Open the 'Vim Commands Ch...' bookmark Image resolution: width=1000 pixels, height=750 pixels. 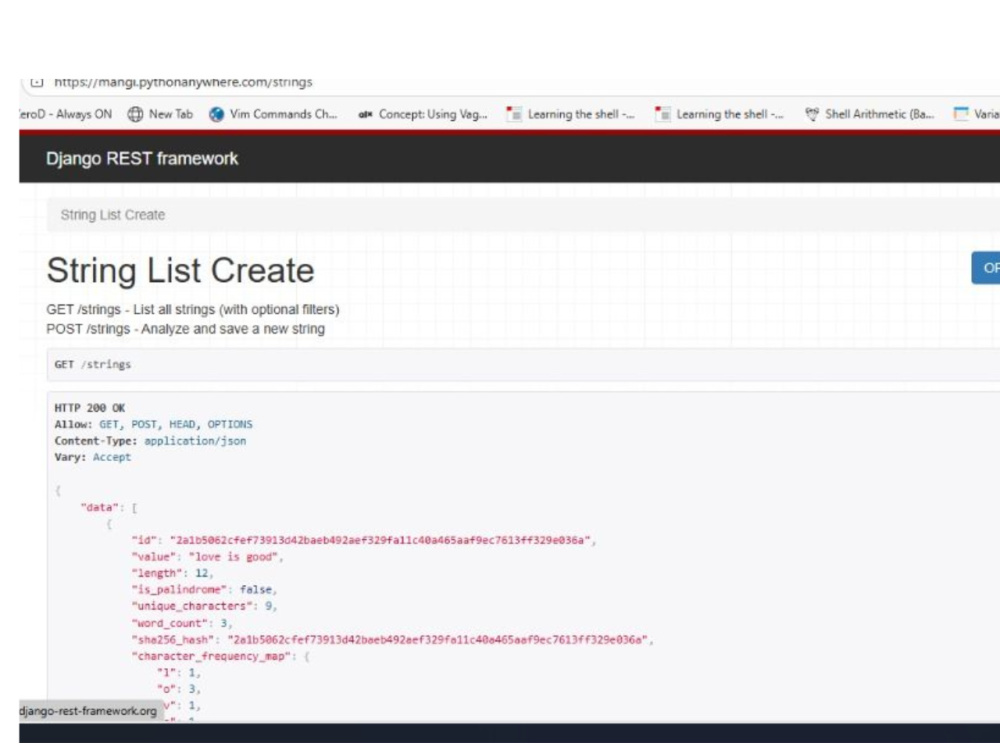283,114
